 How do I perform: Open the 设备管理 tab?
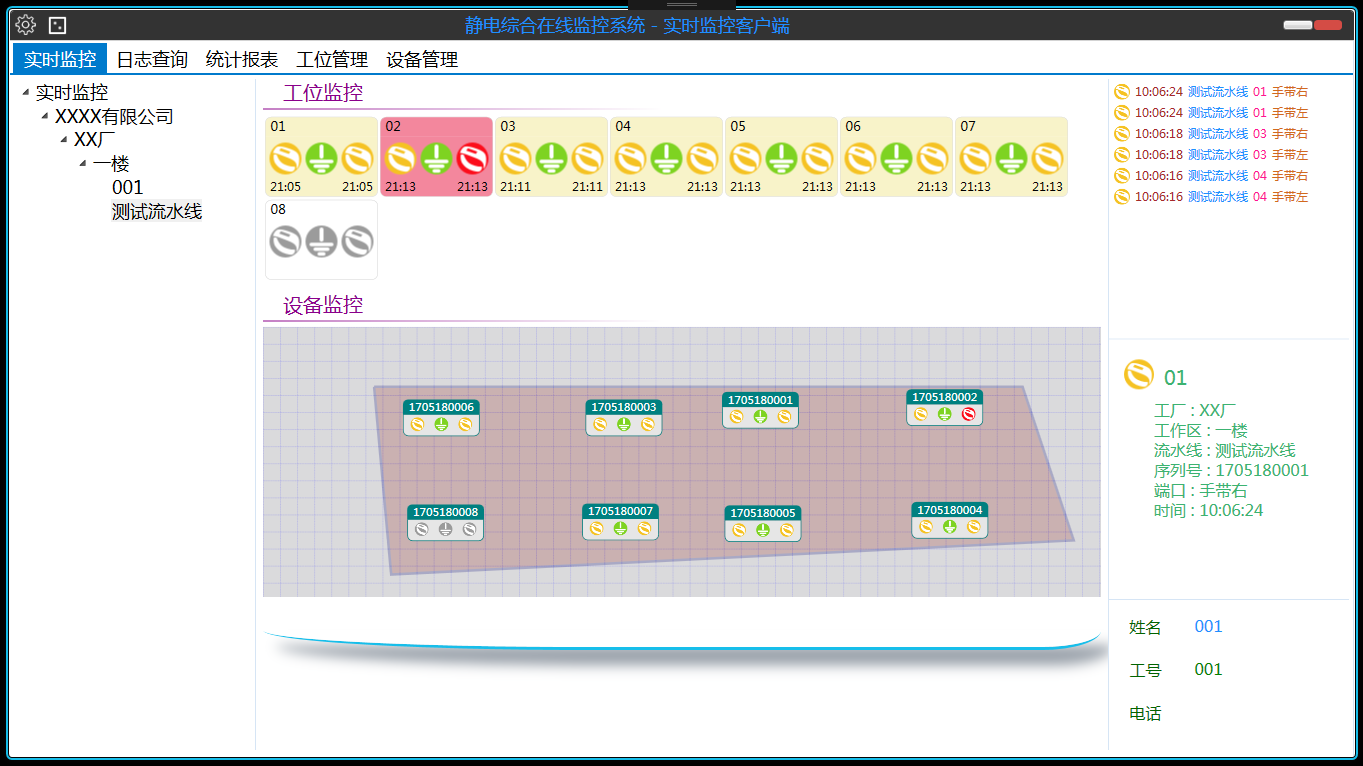pos(422,60)
